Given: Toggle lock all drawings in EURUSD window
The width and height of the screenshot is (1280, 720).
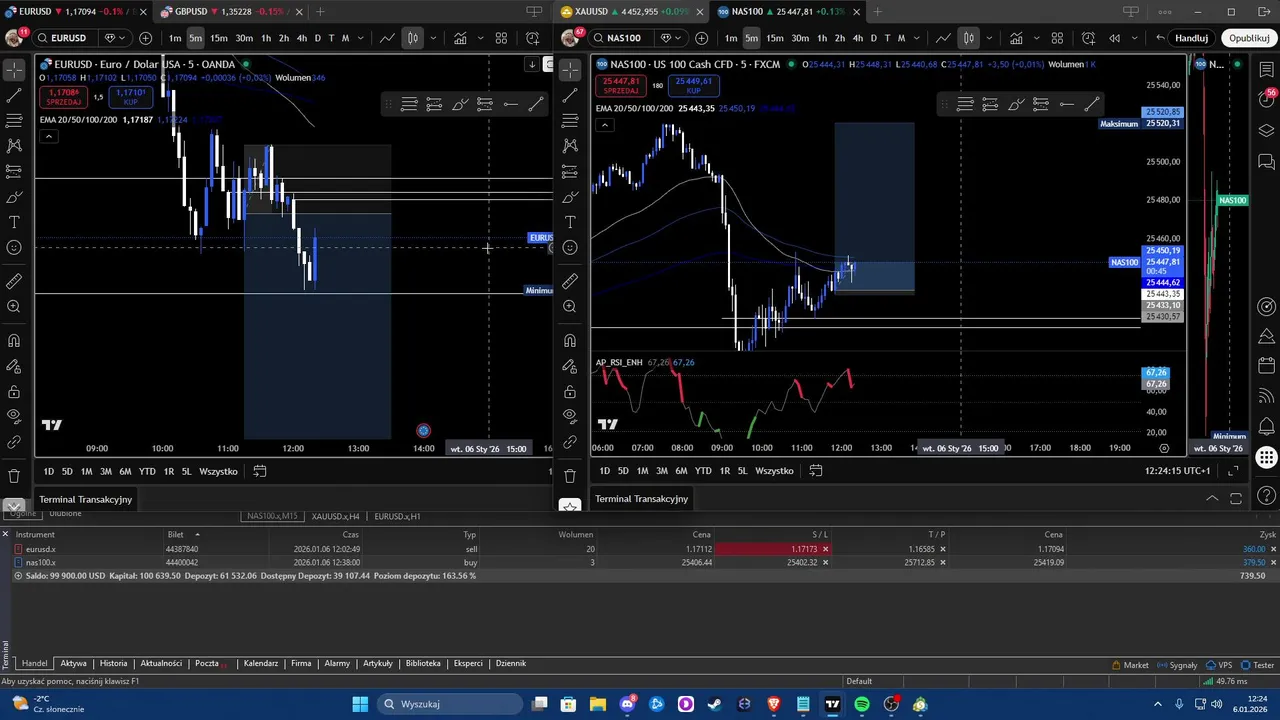Looking at the screenshot, I should (14, 392).
